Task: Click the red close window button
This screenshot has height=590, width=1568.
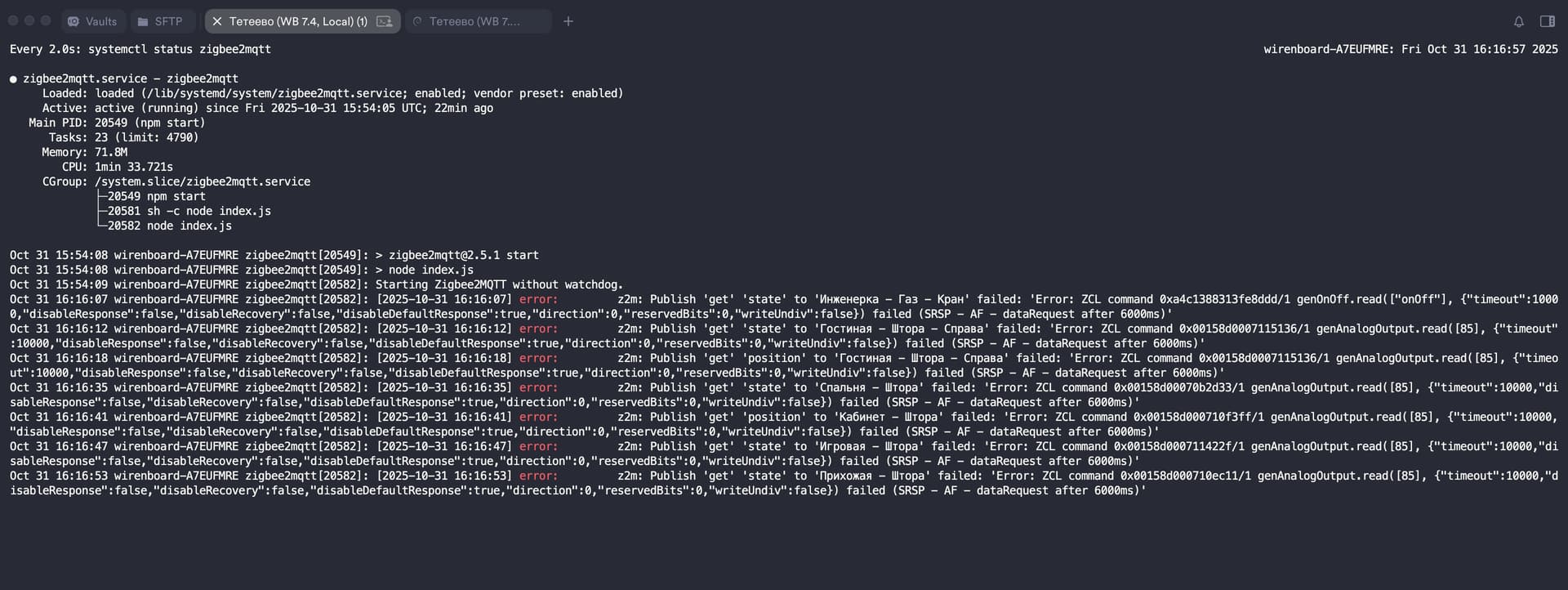Action: (13, 20)
